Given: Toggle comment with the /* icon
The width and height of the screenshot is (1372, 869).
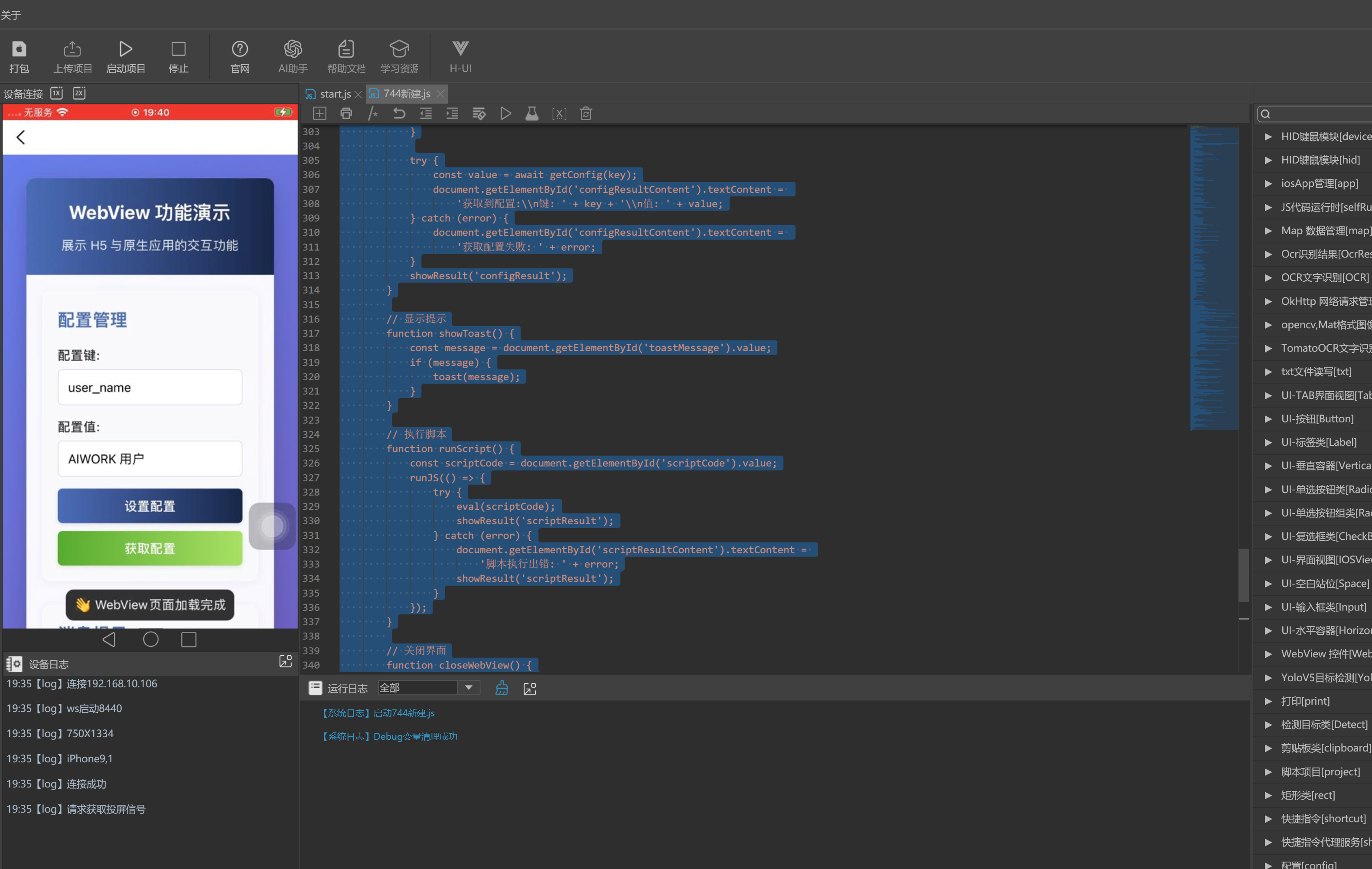Looking at the screenshot, I should click(373, 114).
